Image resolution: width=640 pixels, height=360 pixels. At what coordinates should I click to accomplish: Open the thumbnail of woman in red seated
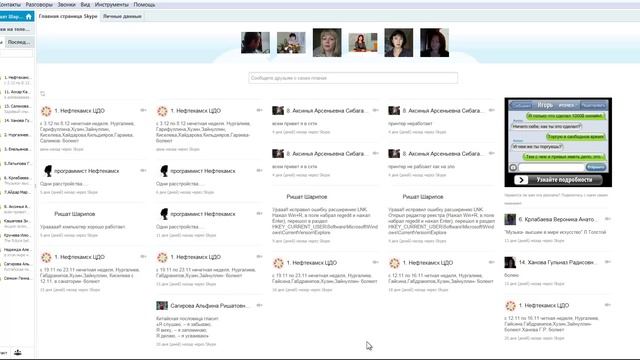pyautogui.click(x=363, y=43)
